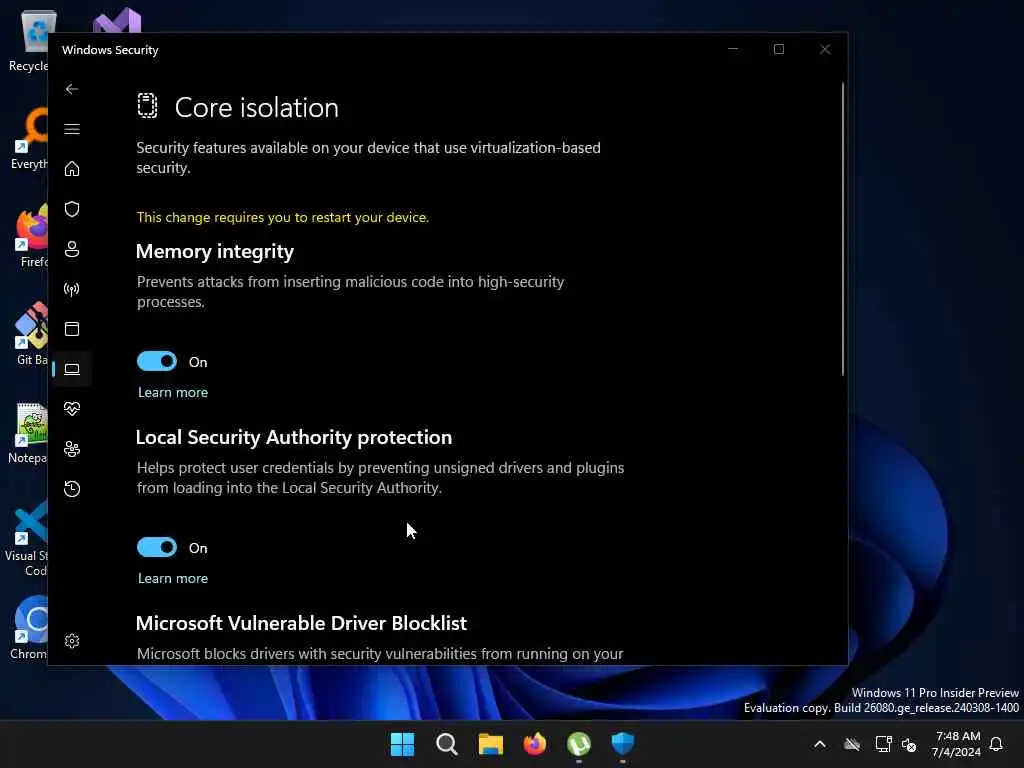Maximize the Windows Security window
The width and height of the screenshot is (1024, 768).
[x=778, y=49]
